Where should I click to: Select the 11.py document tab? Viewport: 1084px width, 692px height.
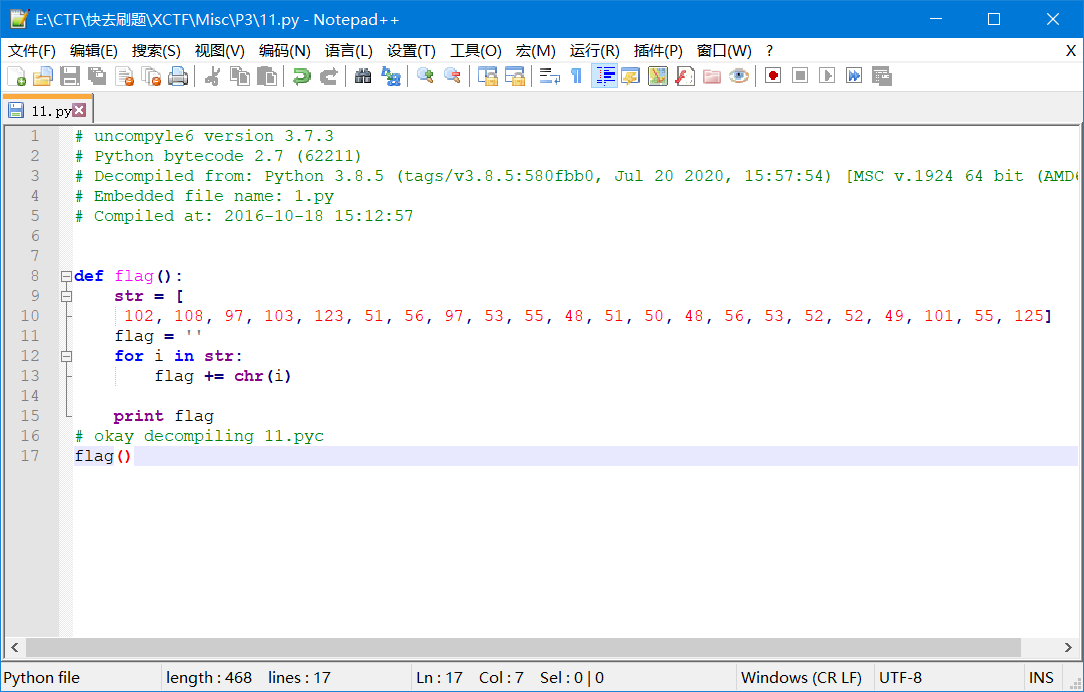click(47, 110)
